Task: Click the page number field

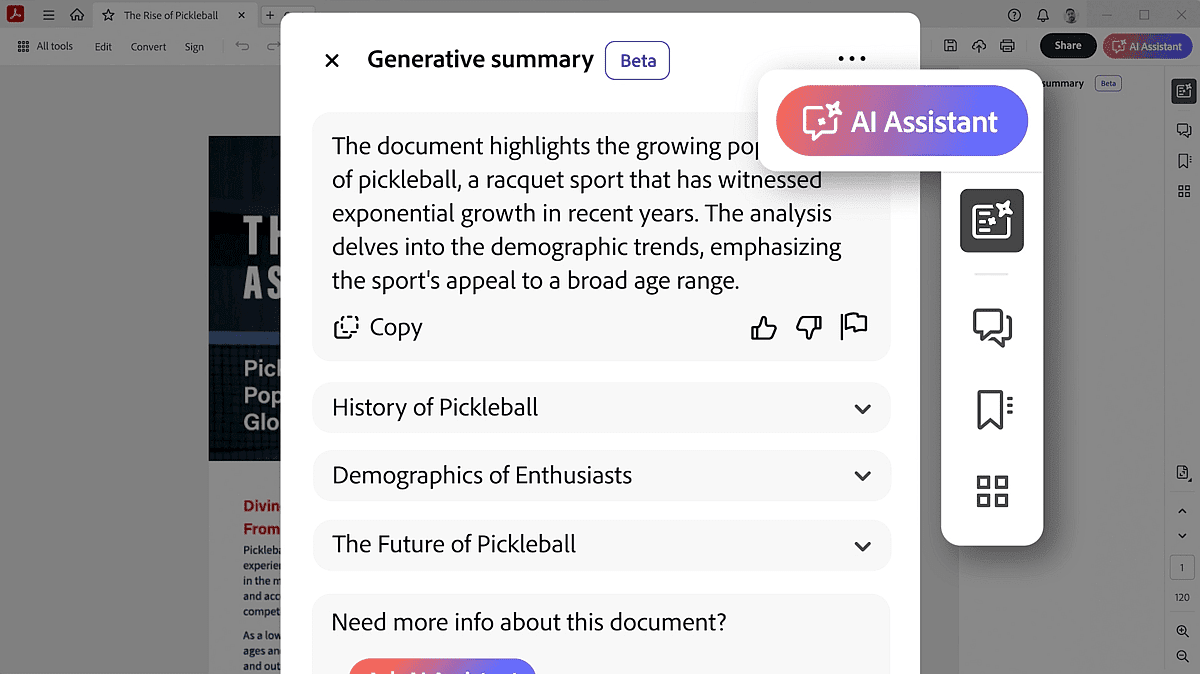Action: point(1181,568)
